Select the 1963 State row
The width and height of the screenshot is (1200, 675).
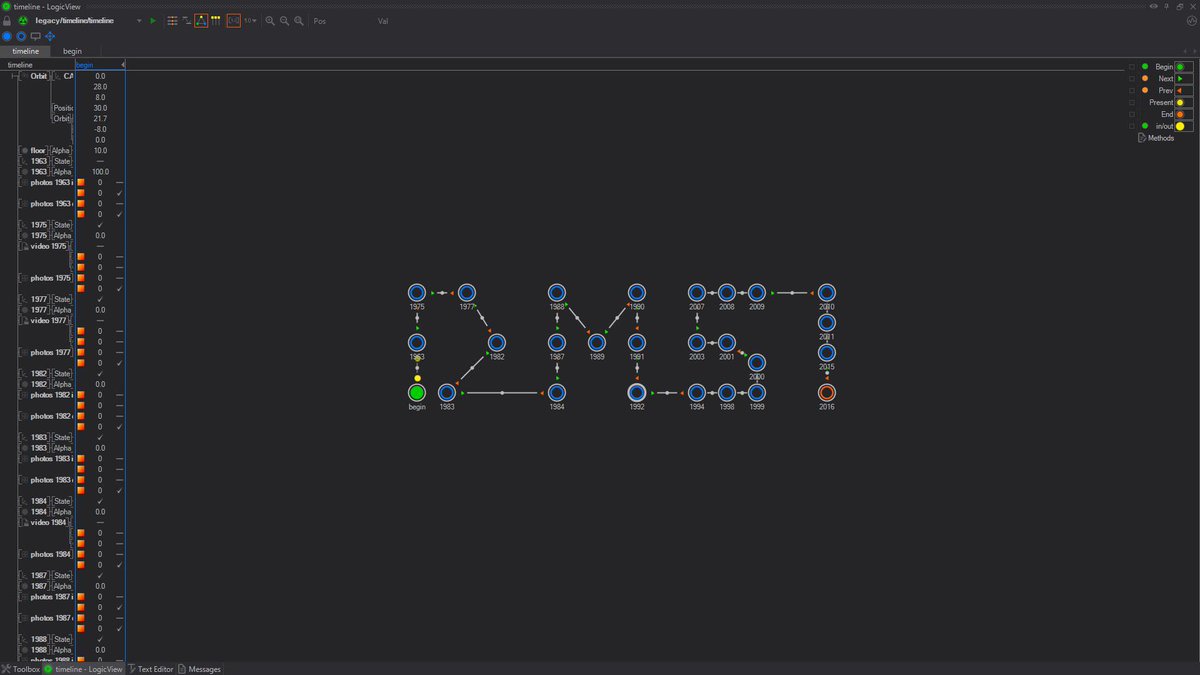[x=48, y=161]
